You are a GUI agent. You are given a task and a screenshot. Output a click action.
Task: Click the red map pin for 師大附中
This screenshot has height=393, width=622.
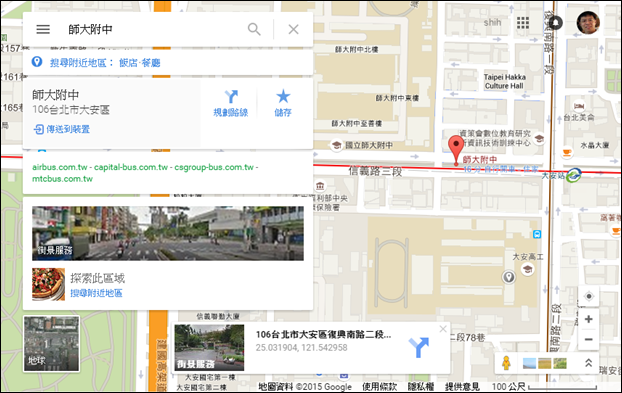click(x=456, y=150)
